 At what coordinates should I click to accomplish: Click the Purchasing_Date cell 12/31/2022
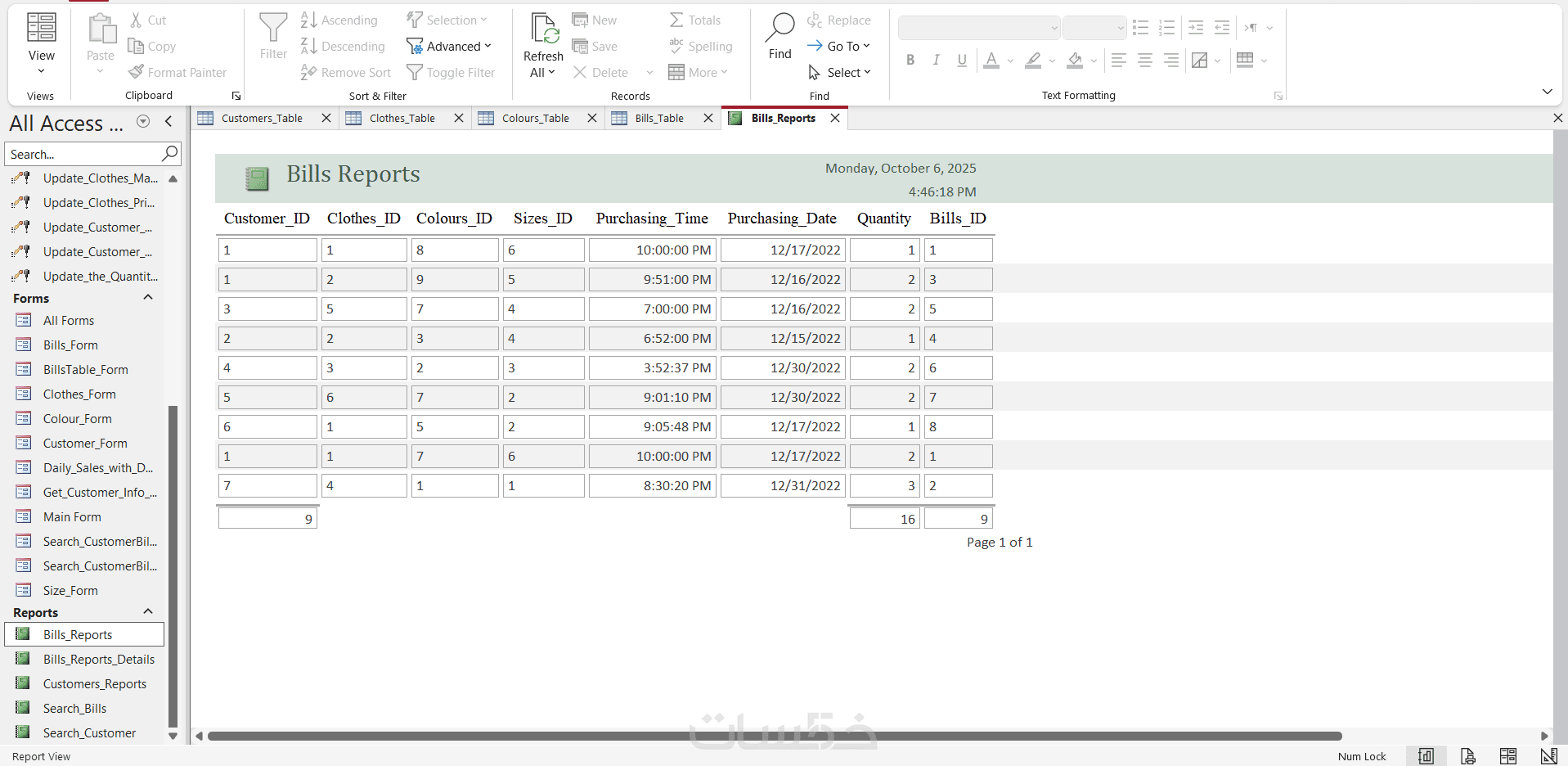(783, 485)
